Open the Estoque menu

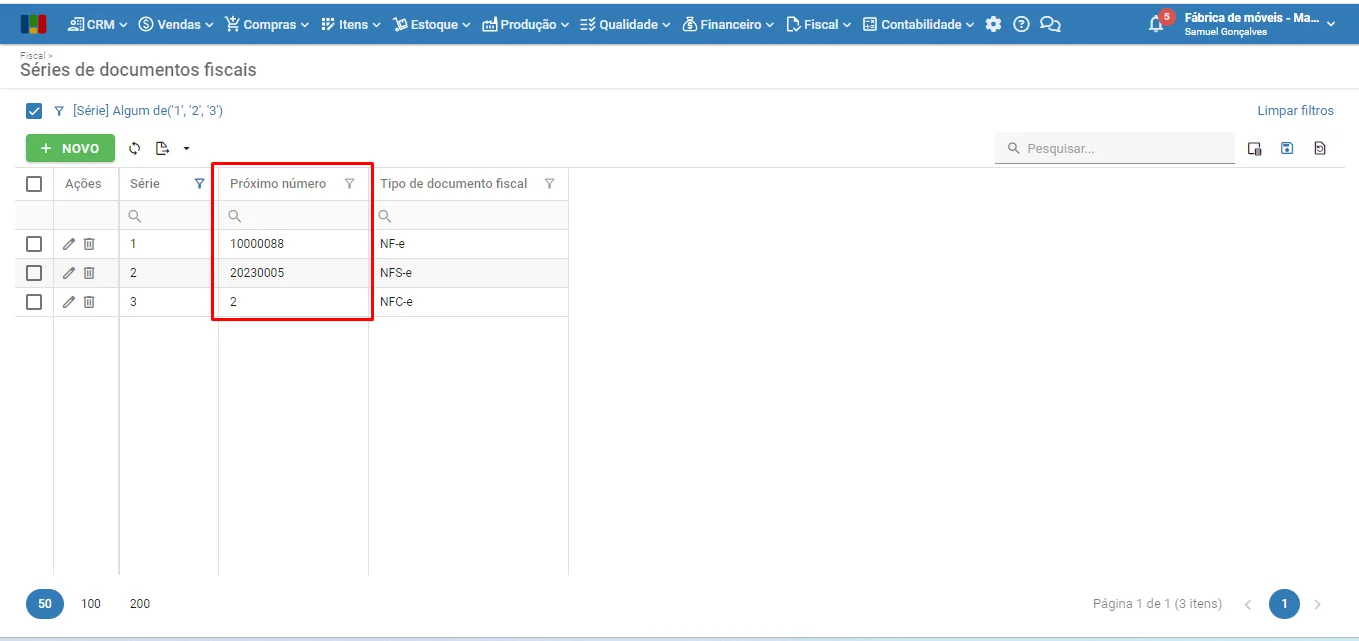(432, 24)
